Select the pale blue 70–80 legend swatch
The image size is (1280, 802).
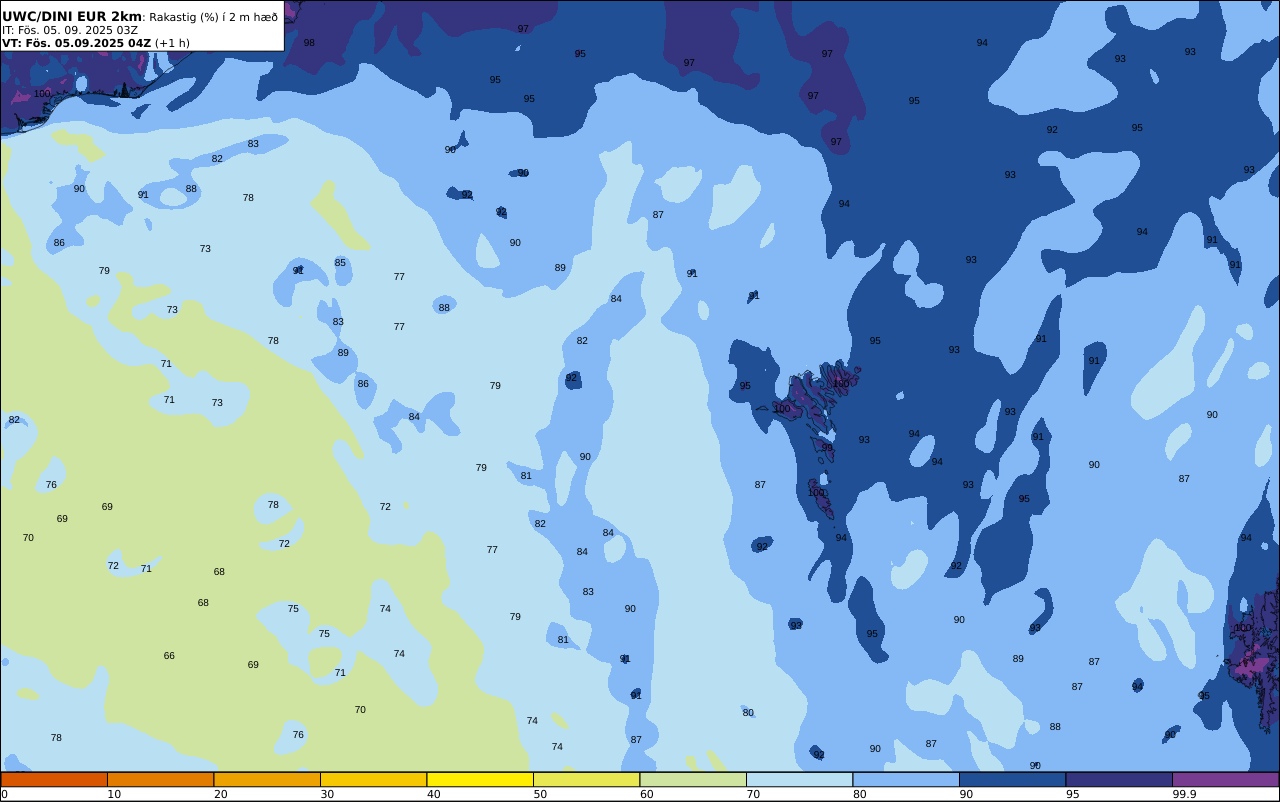pyautogui.click(x=799, y=779)
